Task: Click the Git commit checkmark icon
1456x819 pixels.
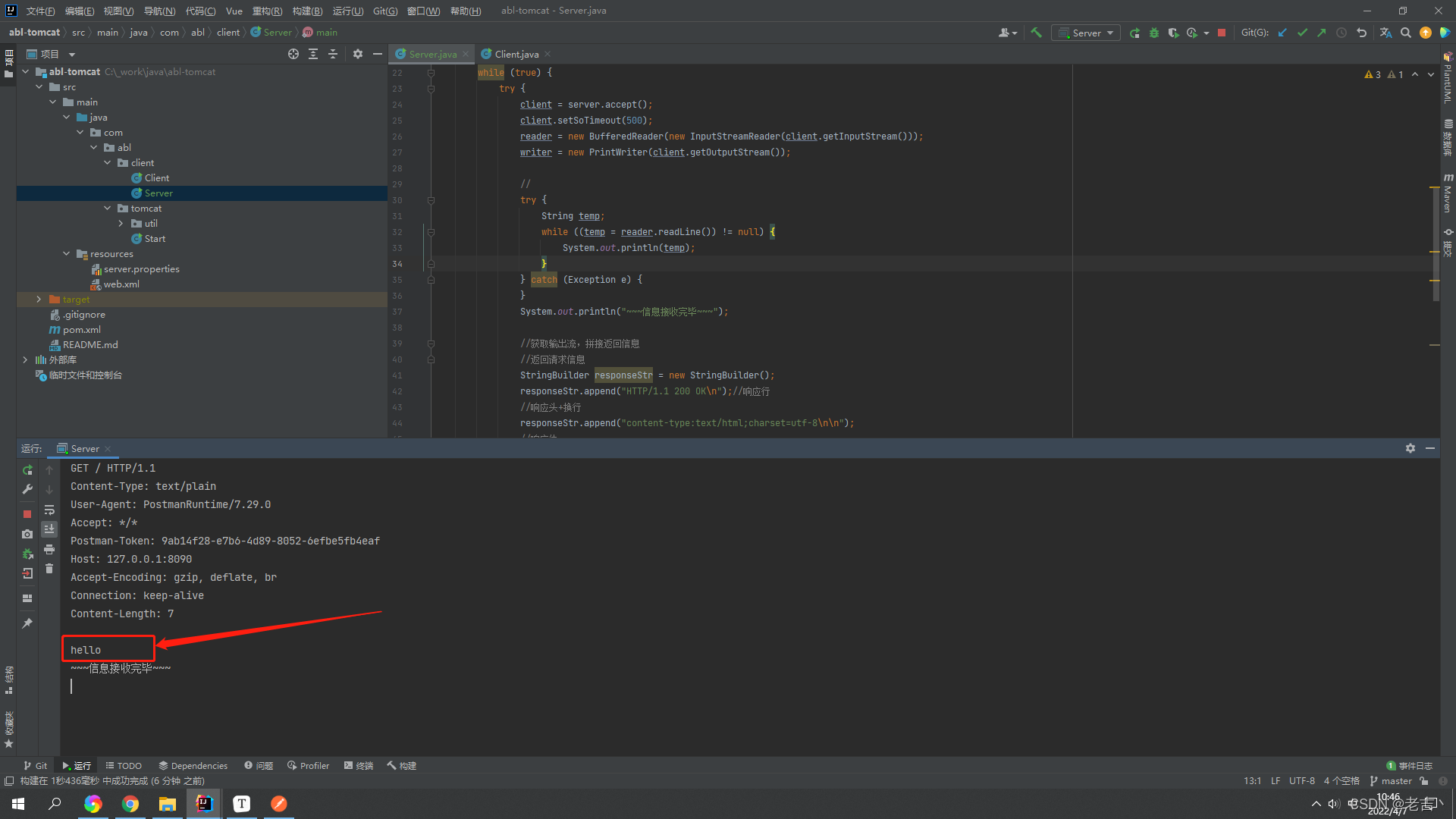Action: click(1302, 33)
